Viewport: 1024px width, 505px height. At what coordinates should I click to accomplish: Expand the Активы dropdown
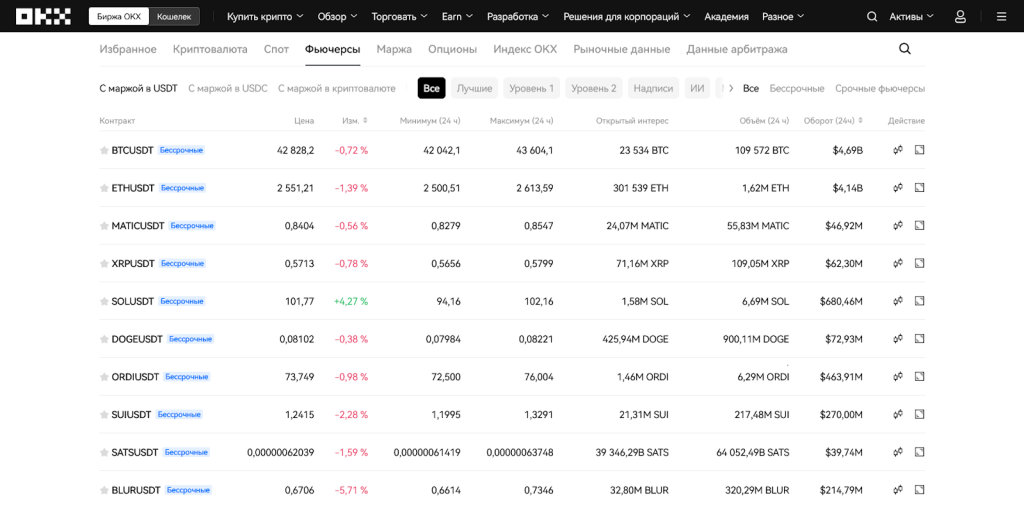(911, 17)
